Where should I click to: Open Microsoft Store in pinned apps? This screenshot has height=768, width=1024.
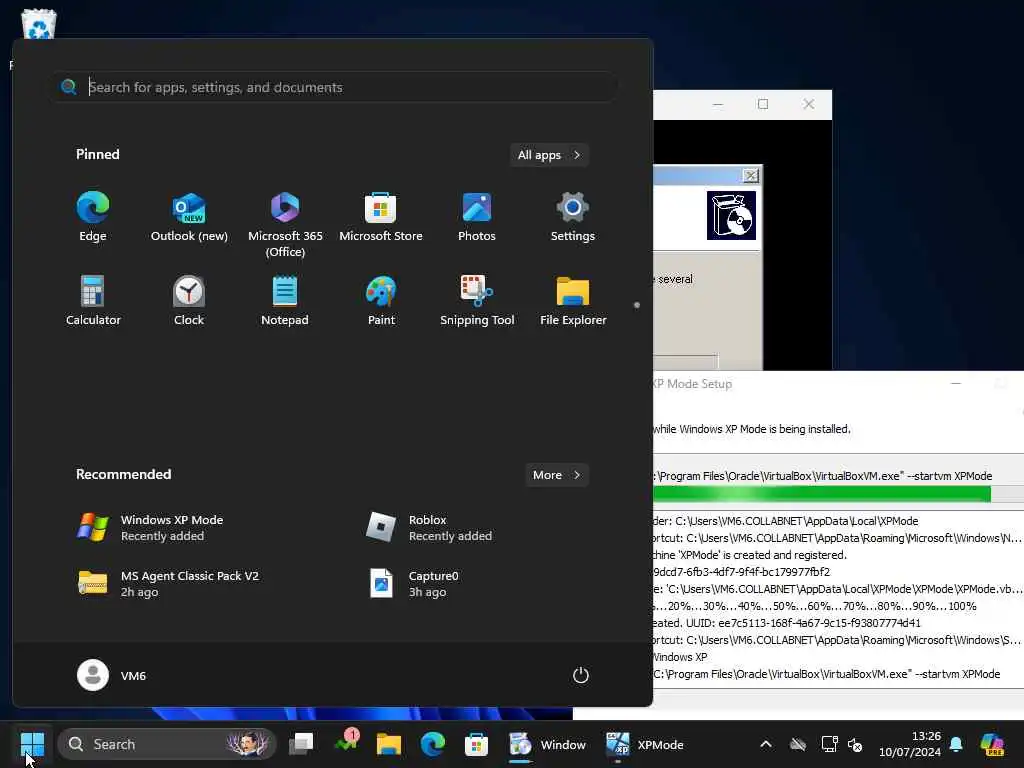coord(381,217)
